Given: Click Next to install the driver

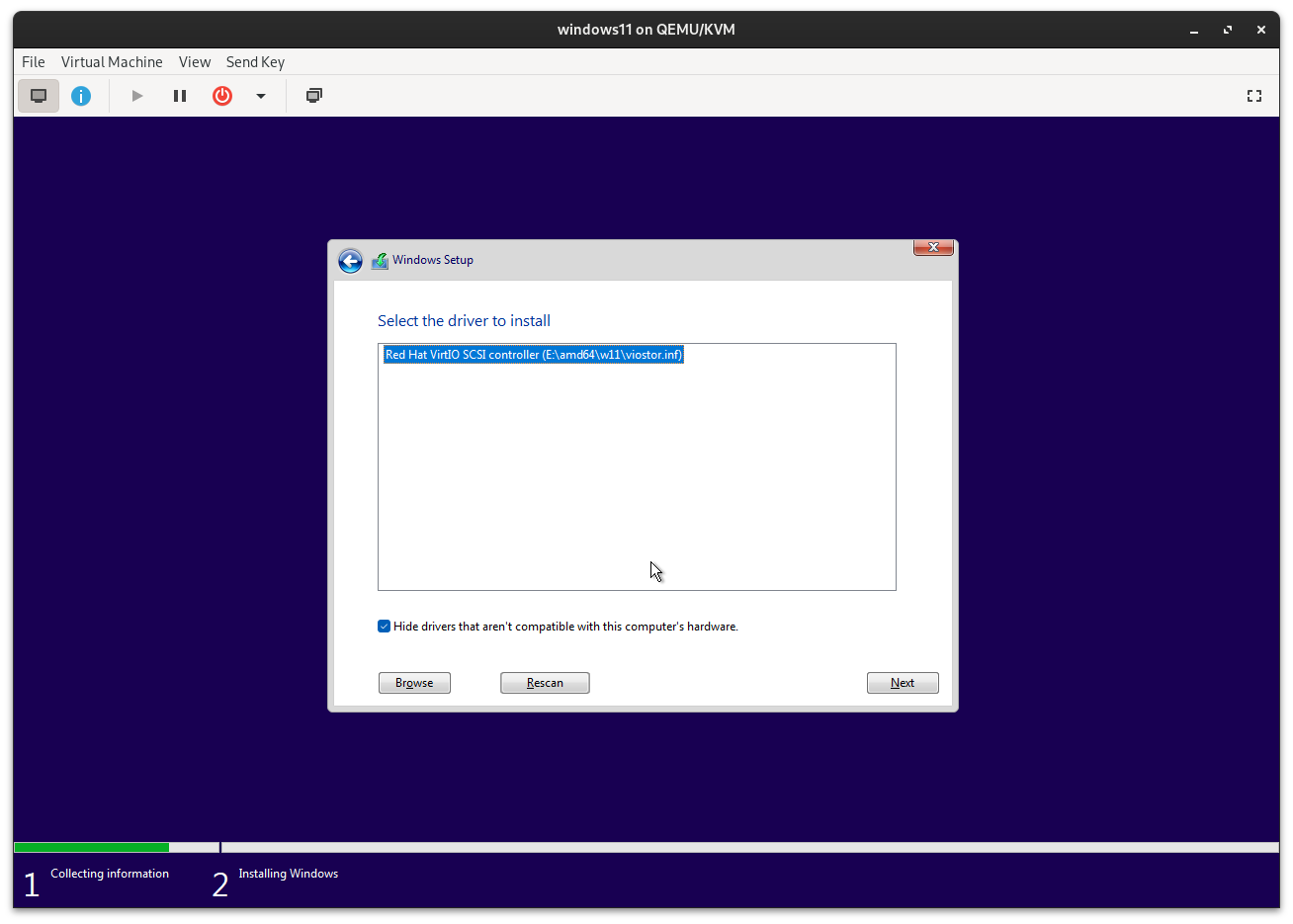Looking at the screenshot, I should click(x=903, y=683).
